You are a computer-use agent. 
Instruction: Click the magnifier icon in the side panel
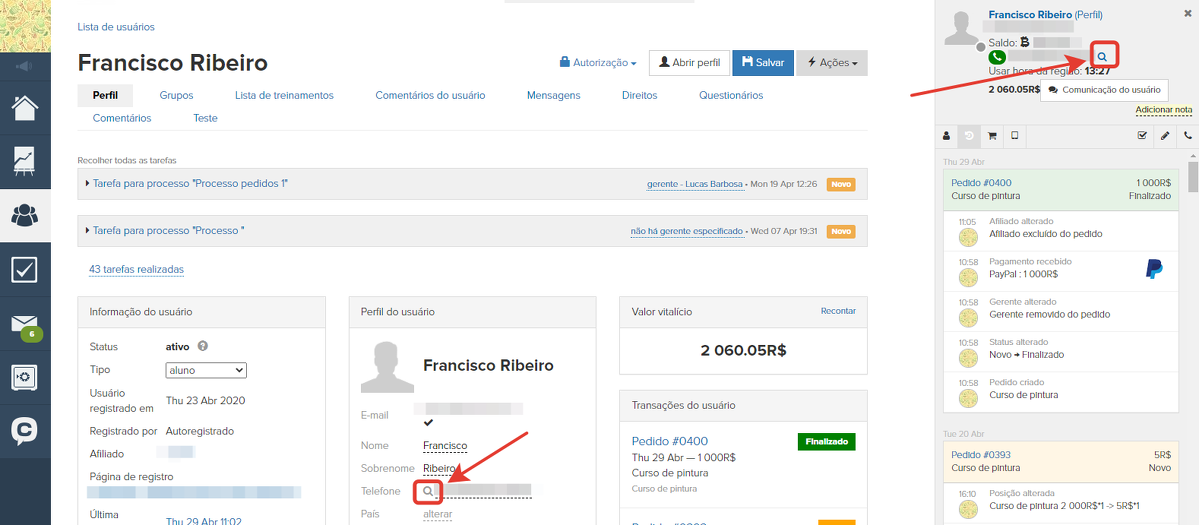click(1102, 57)
